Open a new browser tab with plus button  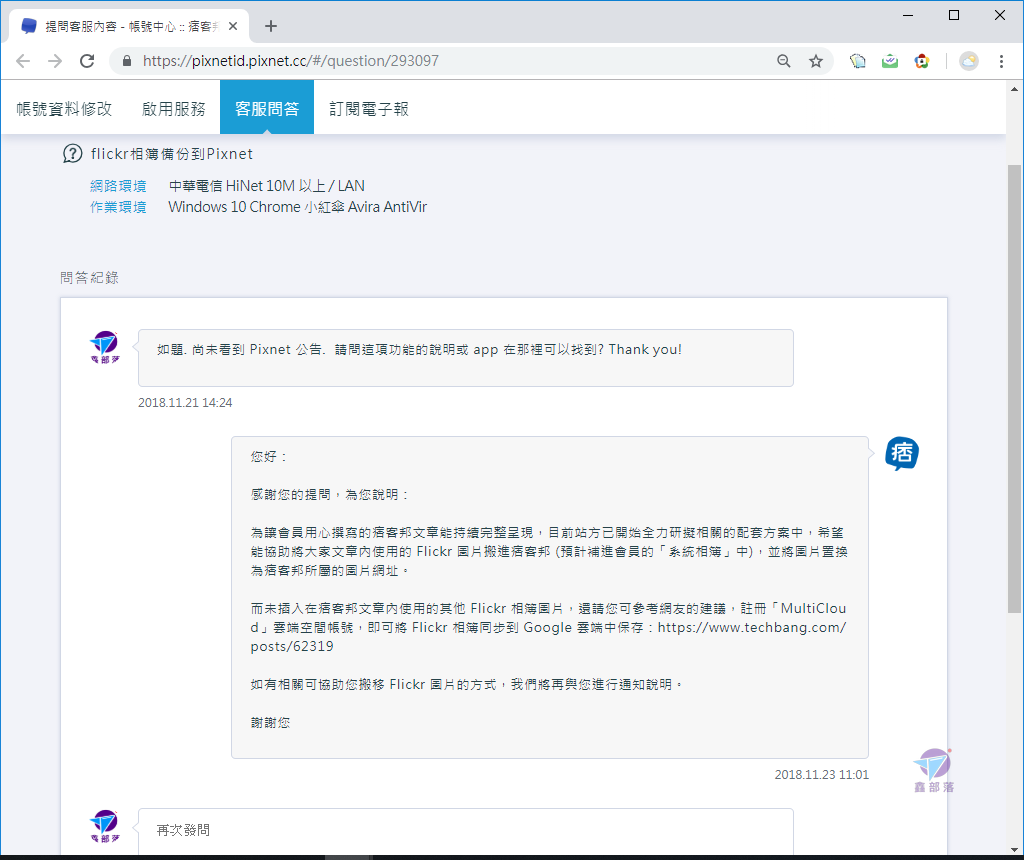point(271,26)
